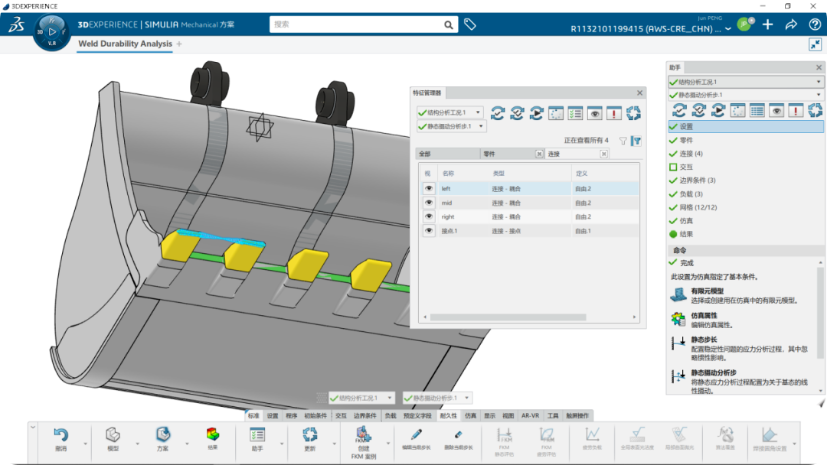Expand the platform name dropdown chevron in top bar
Viewport: 827px width, 466px height.
click(728, 29)
